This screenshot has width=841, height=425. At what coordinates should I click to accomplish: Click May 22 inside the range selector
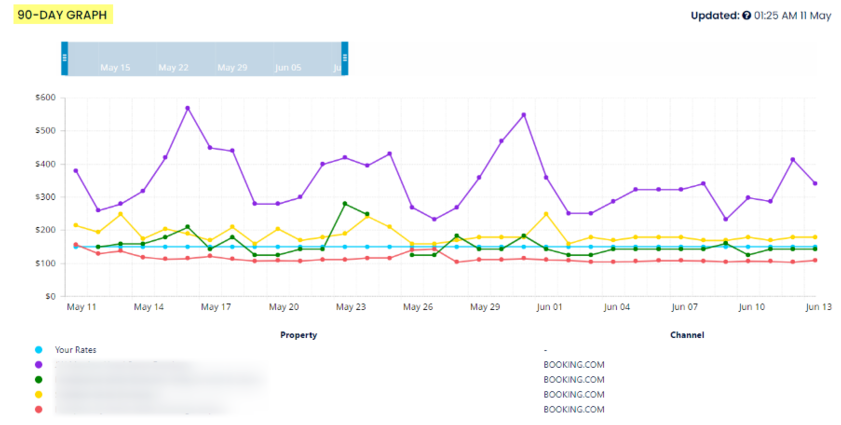173,68
